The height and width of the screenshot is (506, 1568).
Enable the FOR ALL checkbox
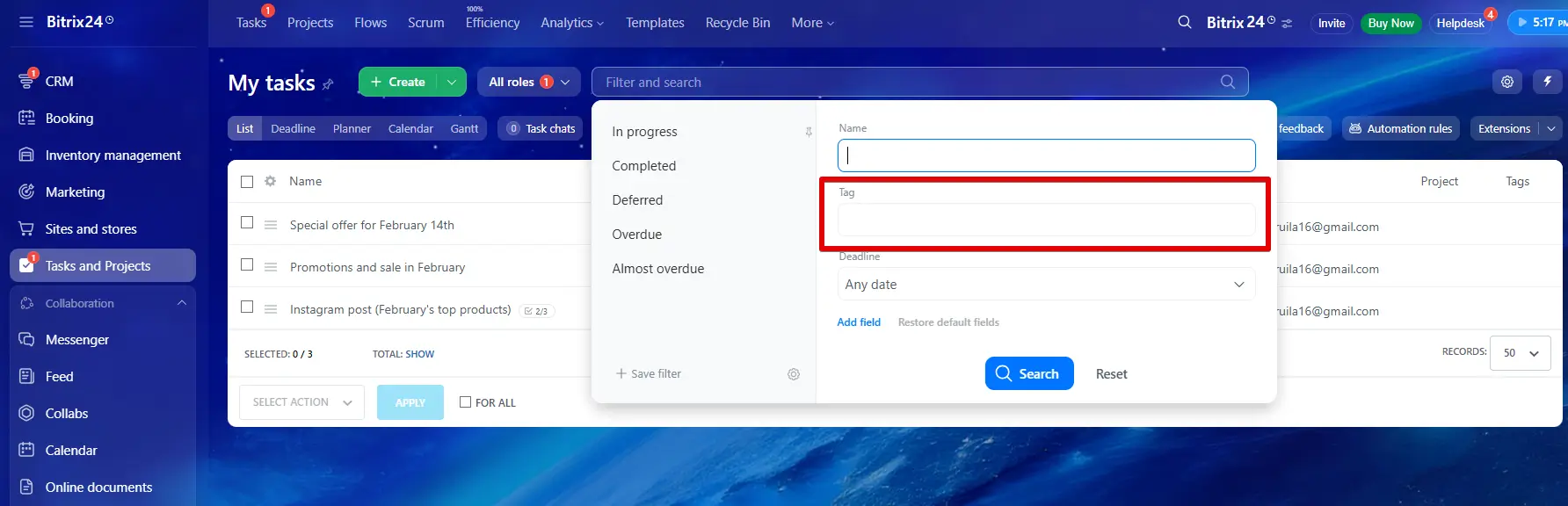[x=466, y=402]
